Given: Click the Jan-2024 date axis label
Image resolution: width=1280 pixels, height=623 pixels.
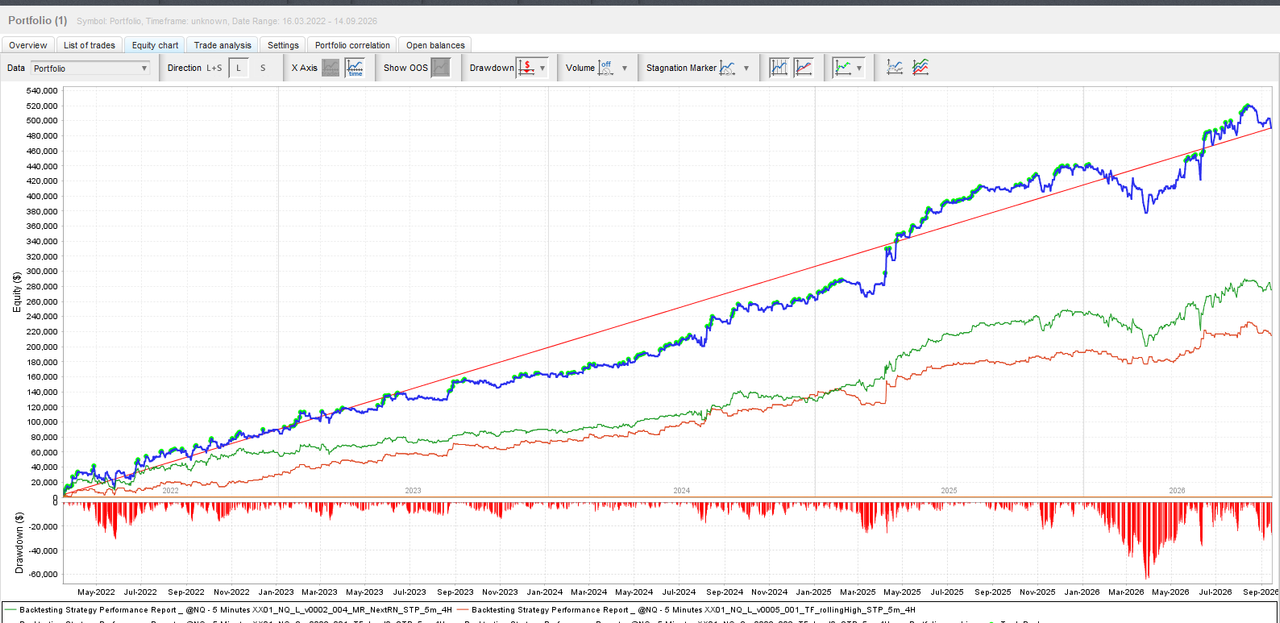Looking at the screenshot, I should (x=544, y=592).
